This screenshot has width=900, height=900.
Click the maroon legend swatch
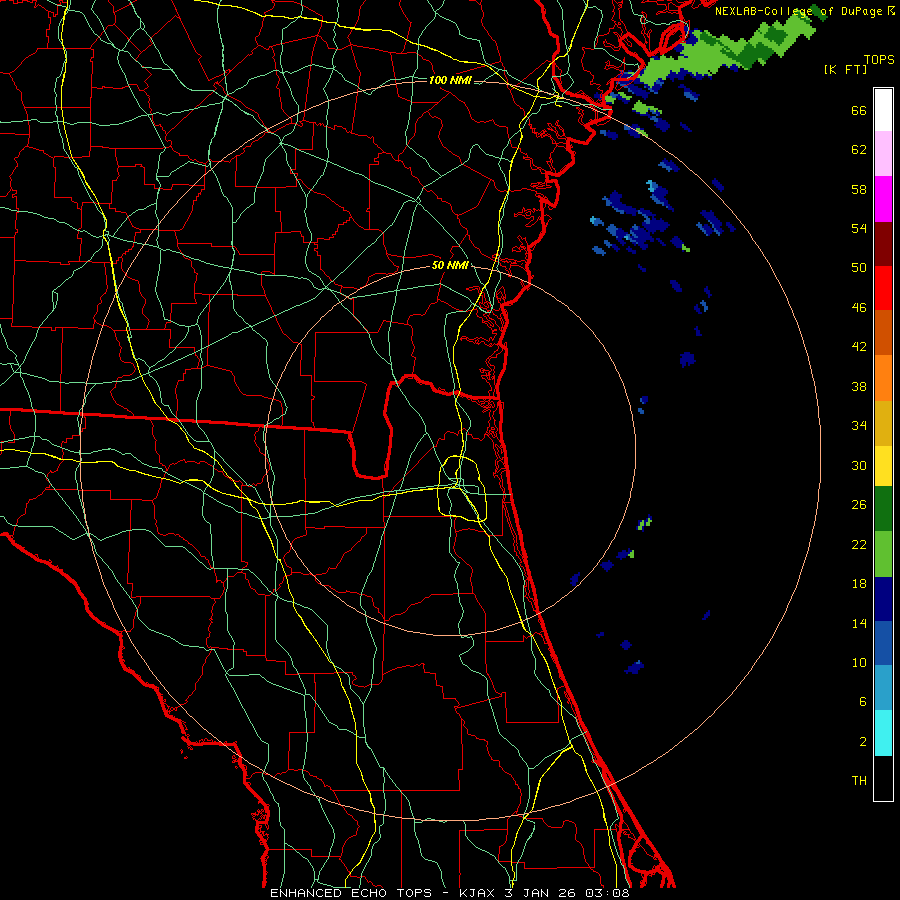tap(883, 243)
